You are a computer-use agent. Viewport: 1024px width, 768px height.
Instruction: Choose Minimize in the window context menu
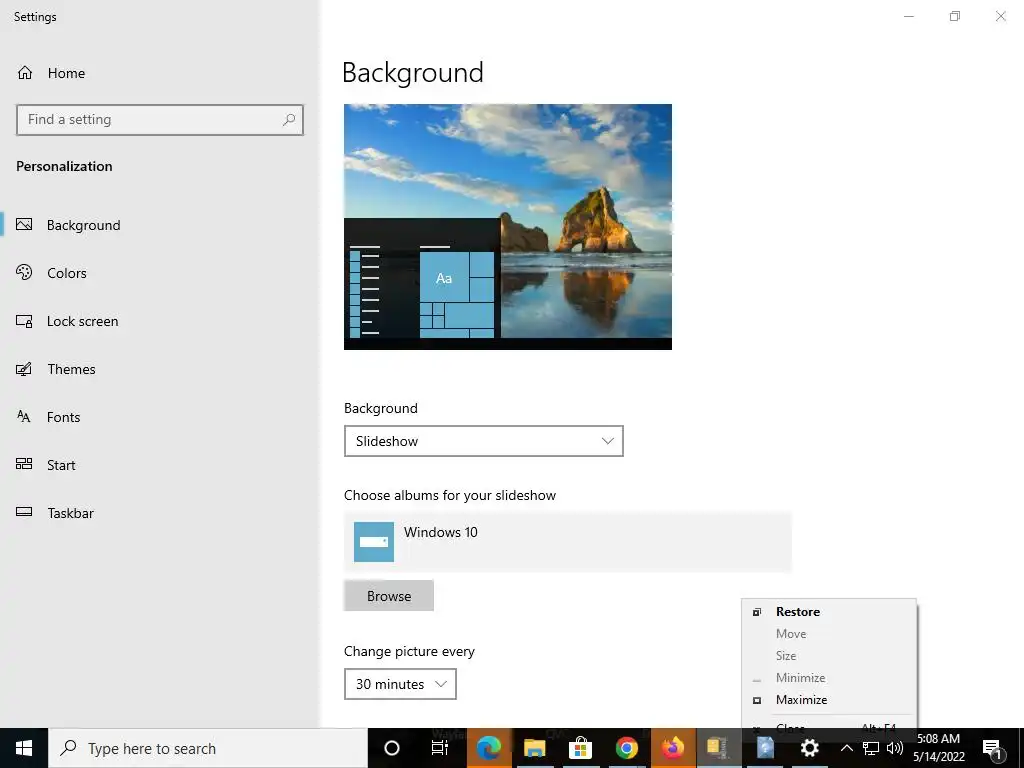click(829, 678)
